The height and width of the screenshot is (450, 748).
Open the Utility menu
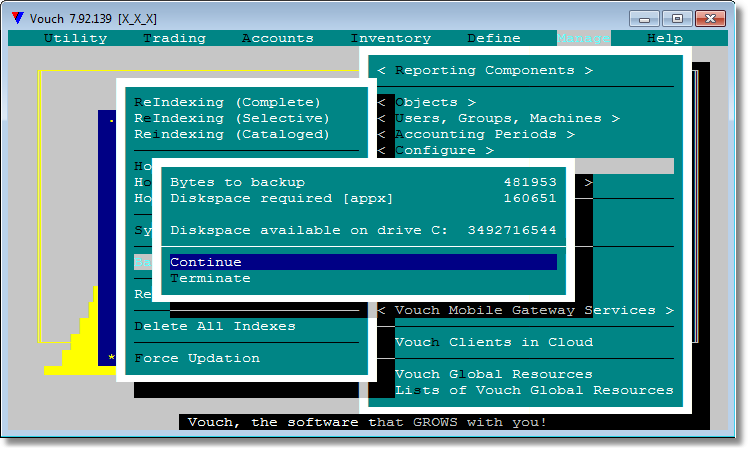coord(75,38)
